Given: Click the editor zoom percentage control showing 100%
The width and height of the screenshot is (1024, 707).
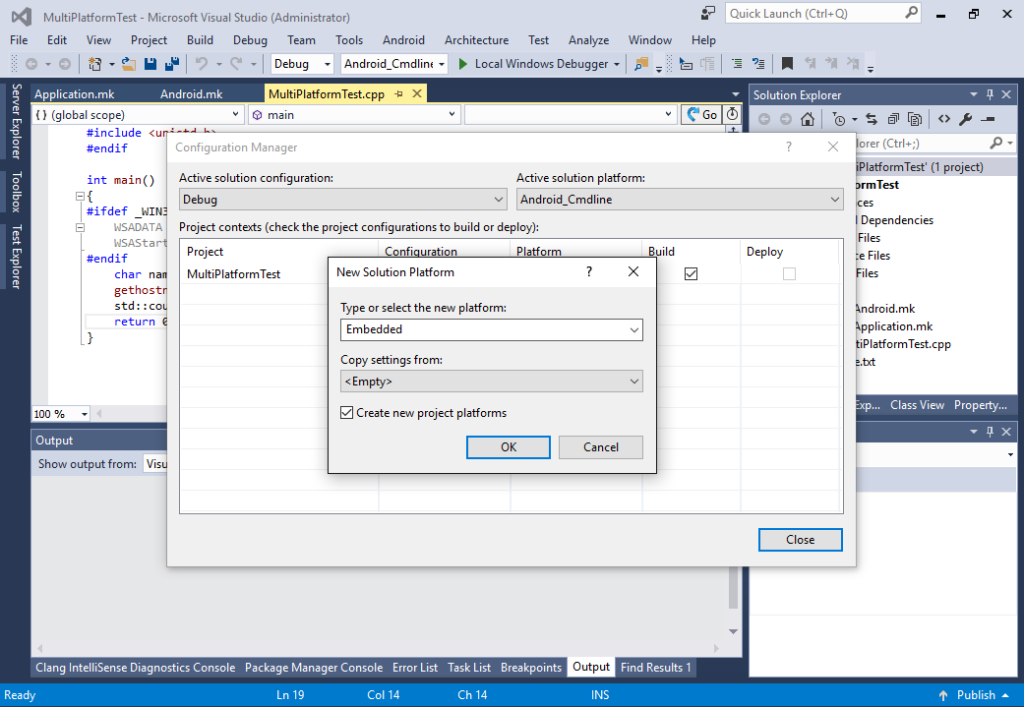Looking at the screenshot, I should click(x=58, y=413).
